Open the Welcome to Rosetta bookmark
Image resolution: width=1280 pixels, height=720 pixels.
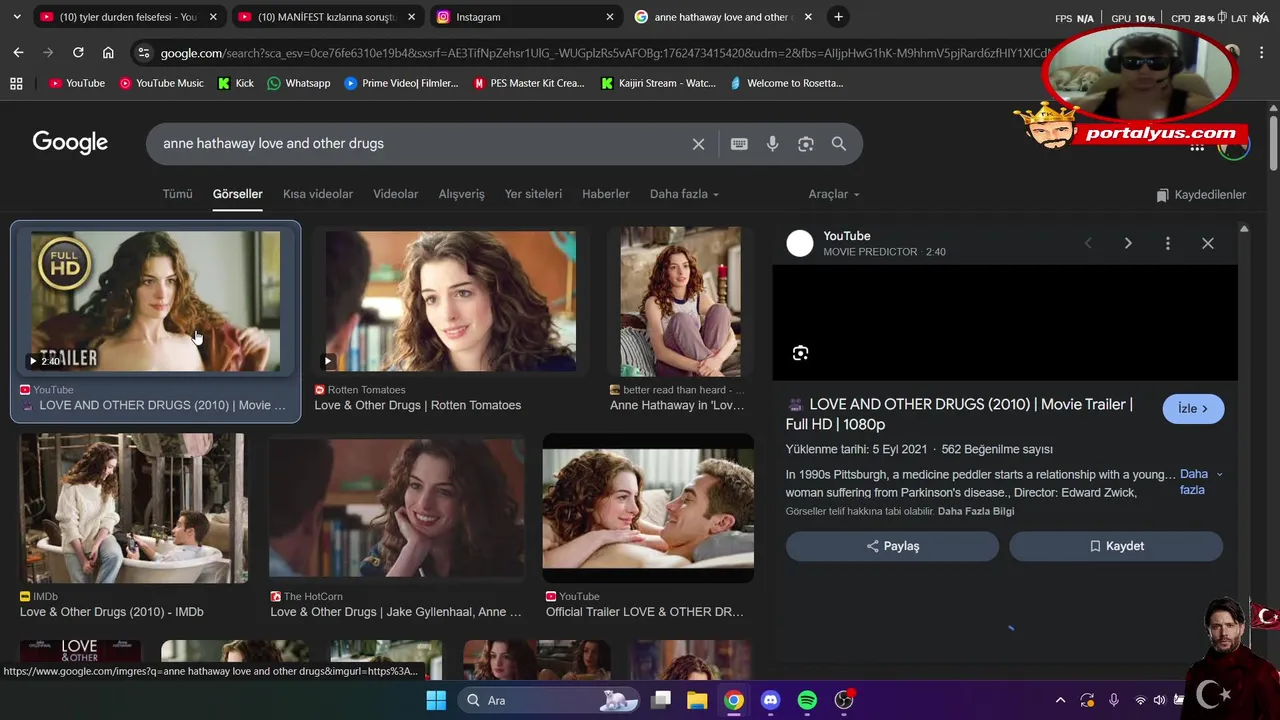[786, 83]
